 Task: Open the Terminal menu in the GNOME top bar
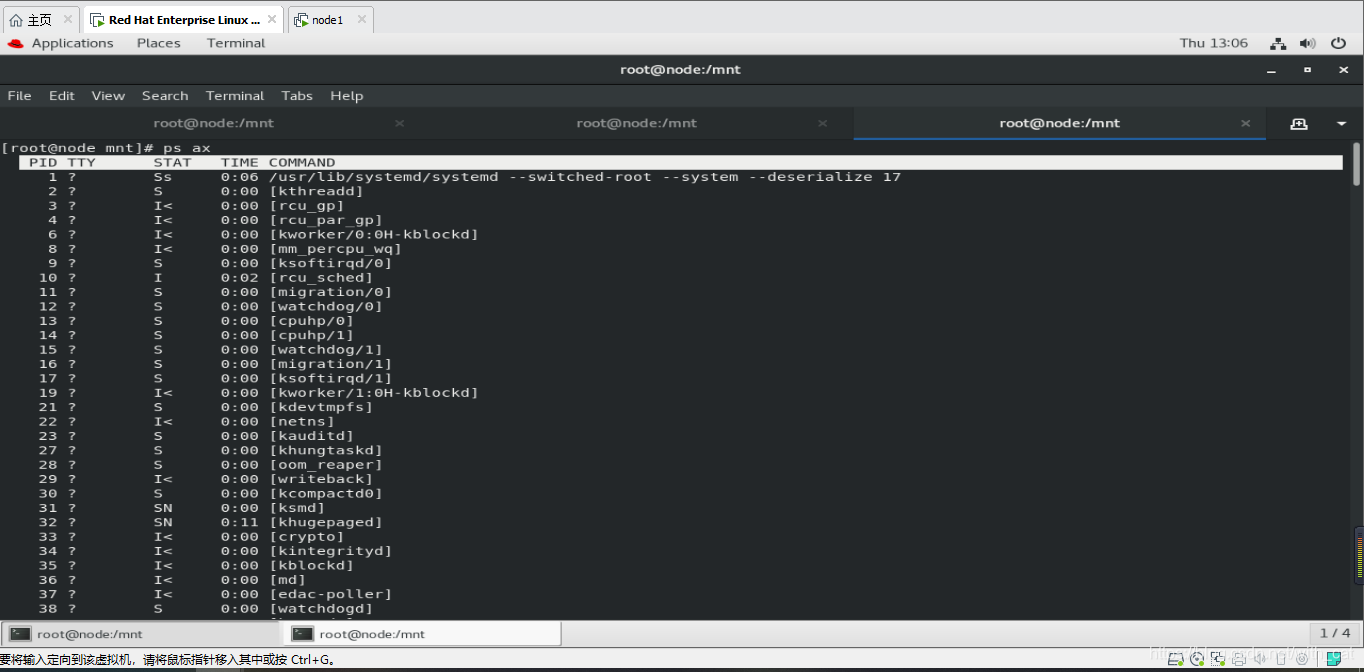pyautogui.click(x=236, y=43)
